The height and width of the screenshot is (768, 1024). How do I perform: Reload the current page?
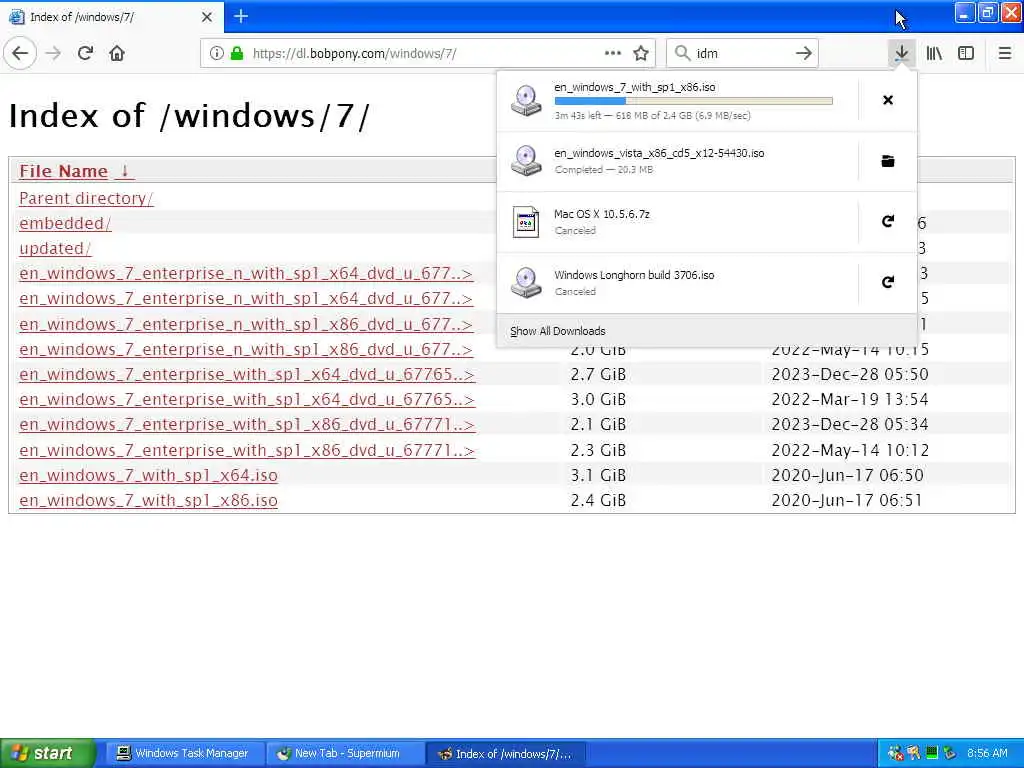click(85, 54)
